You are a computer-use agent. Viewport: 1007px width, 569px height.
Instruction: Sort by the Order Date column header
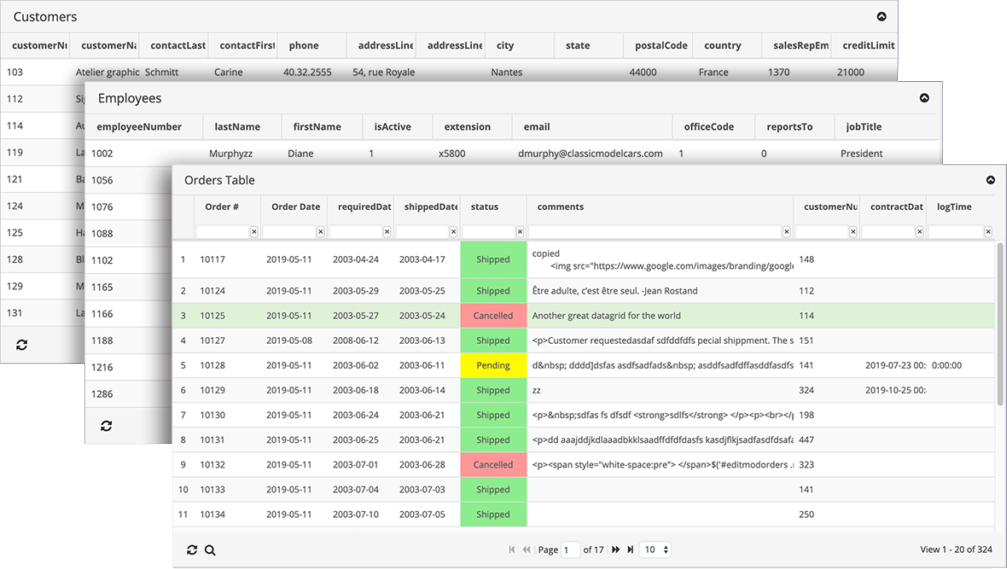pos(295,207)
